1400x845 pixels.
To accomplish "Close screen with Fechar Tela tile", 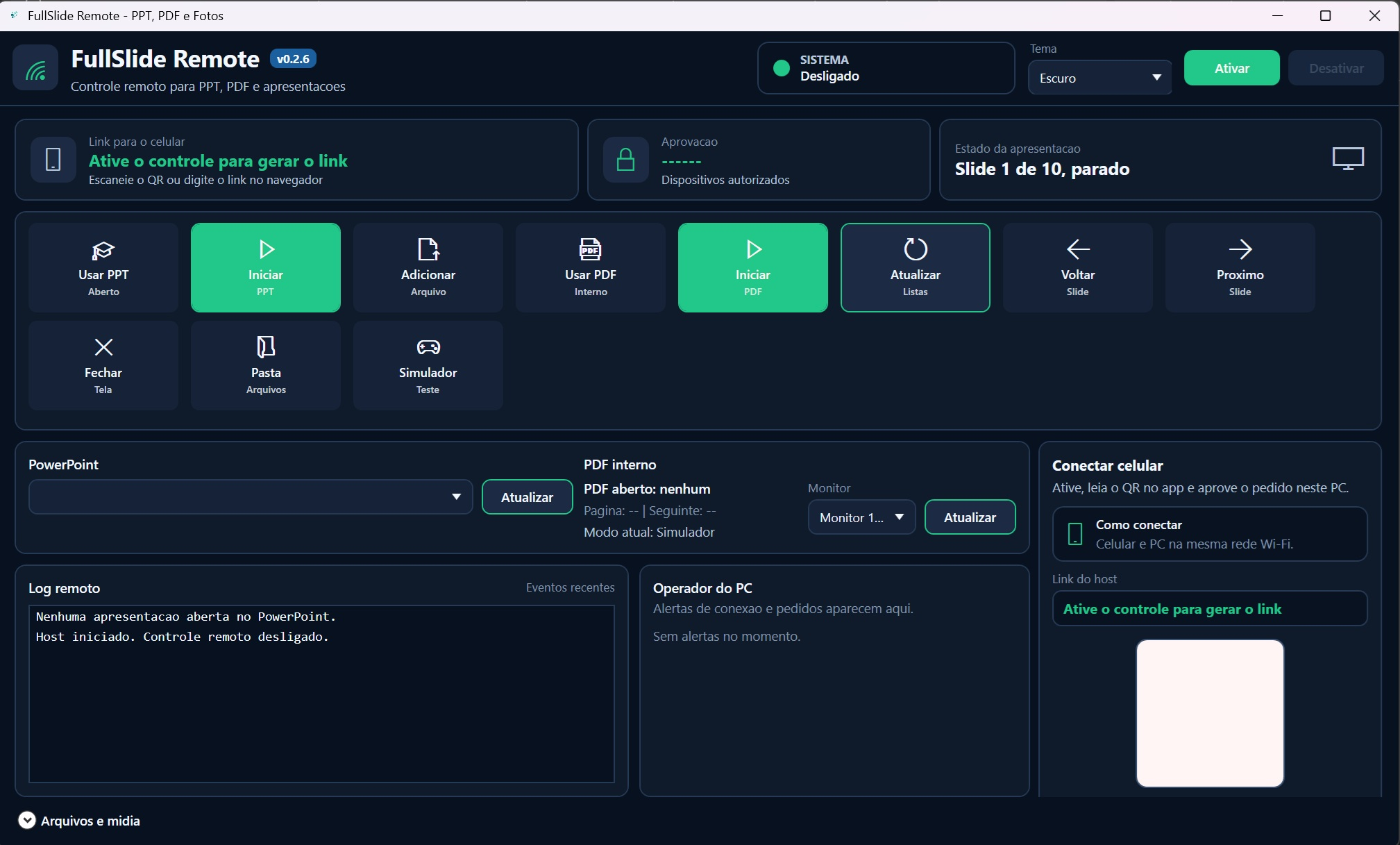I will pos(103,365).
